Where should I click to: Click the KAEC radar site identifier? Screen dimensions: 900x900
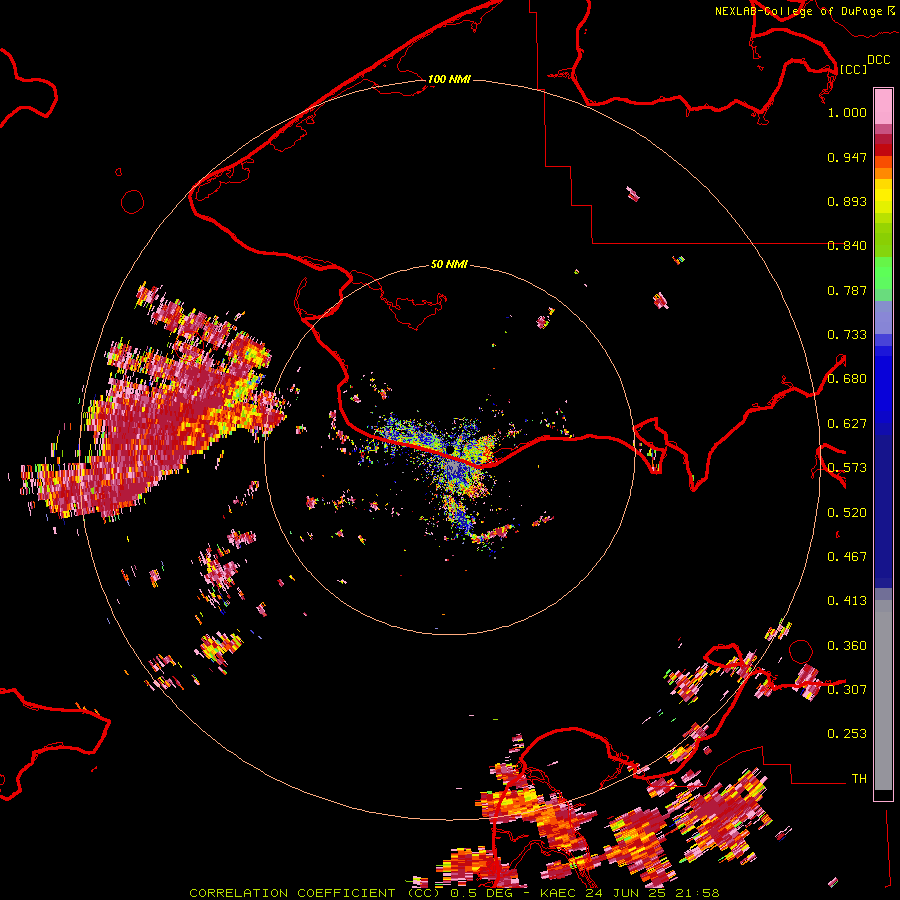coord(557,893)
